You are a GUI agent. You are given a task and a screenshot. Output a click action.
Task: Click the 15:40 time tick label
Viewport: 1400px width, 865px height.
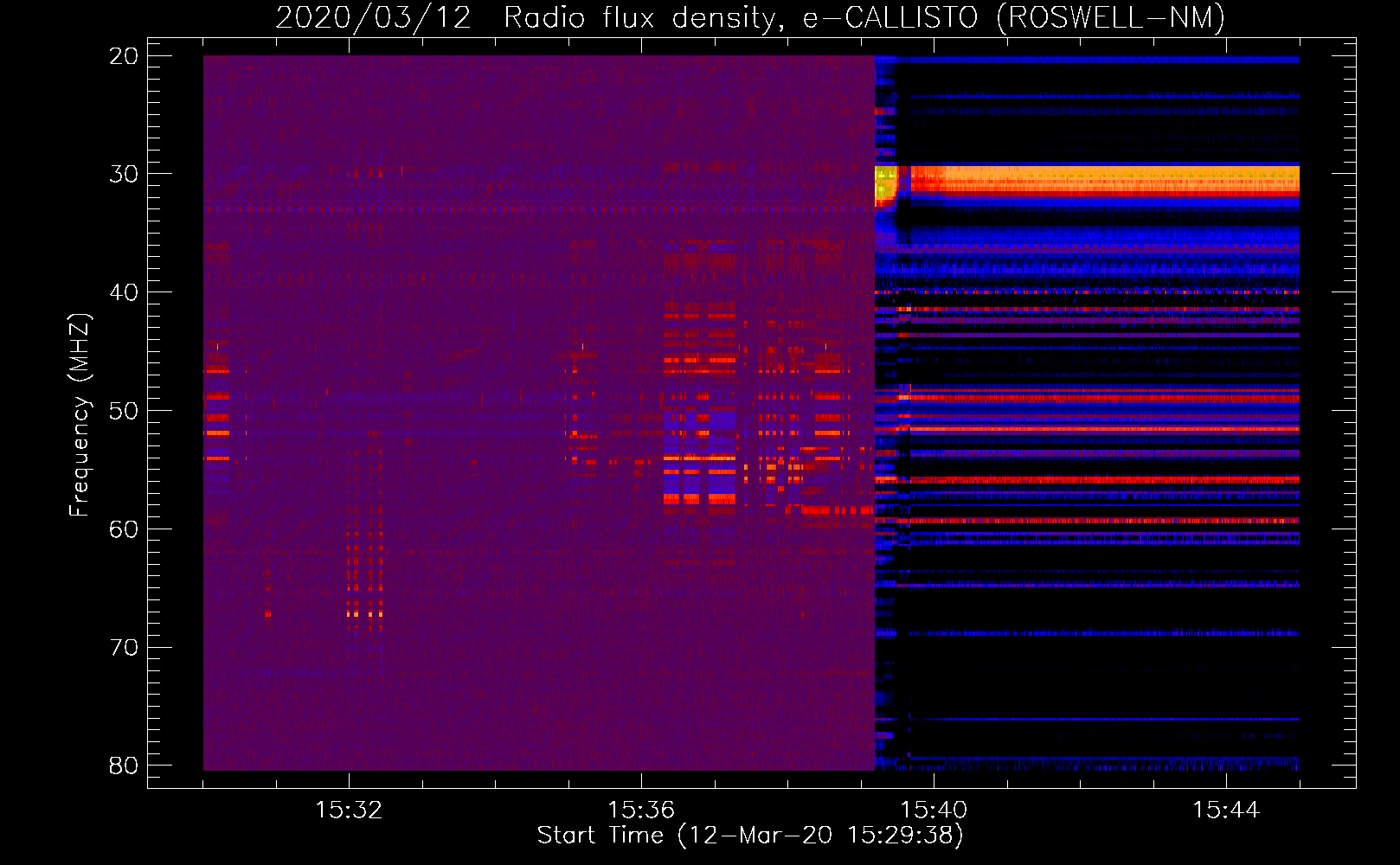click(x=934, y=810)
